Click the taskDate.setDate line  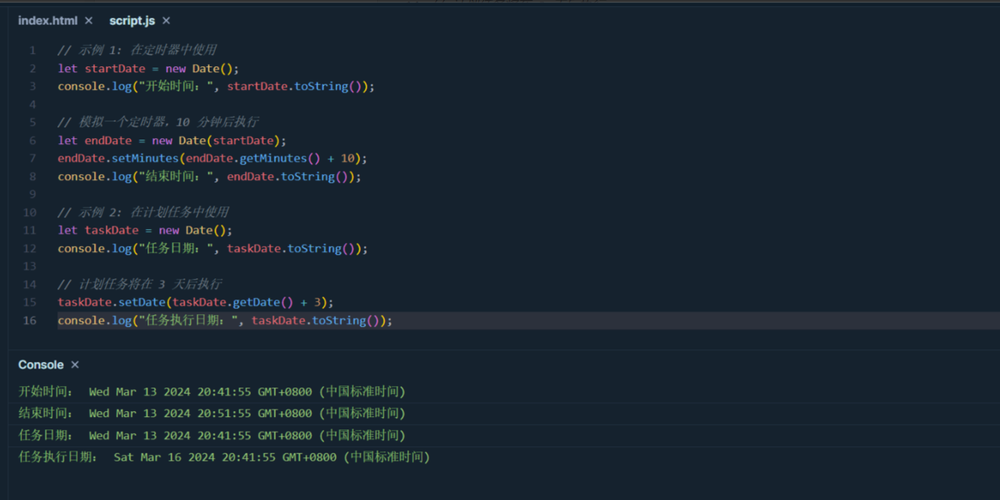click(196, 302)
